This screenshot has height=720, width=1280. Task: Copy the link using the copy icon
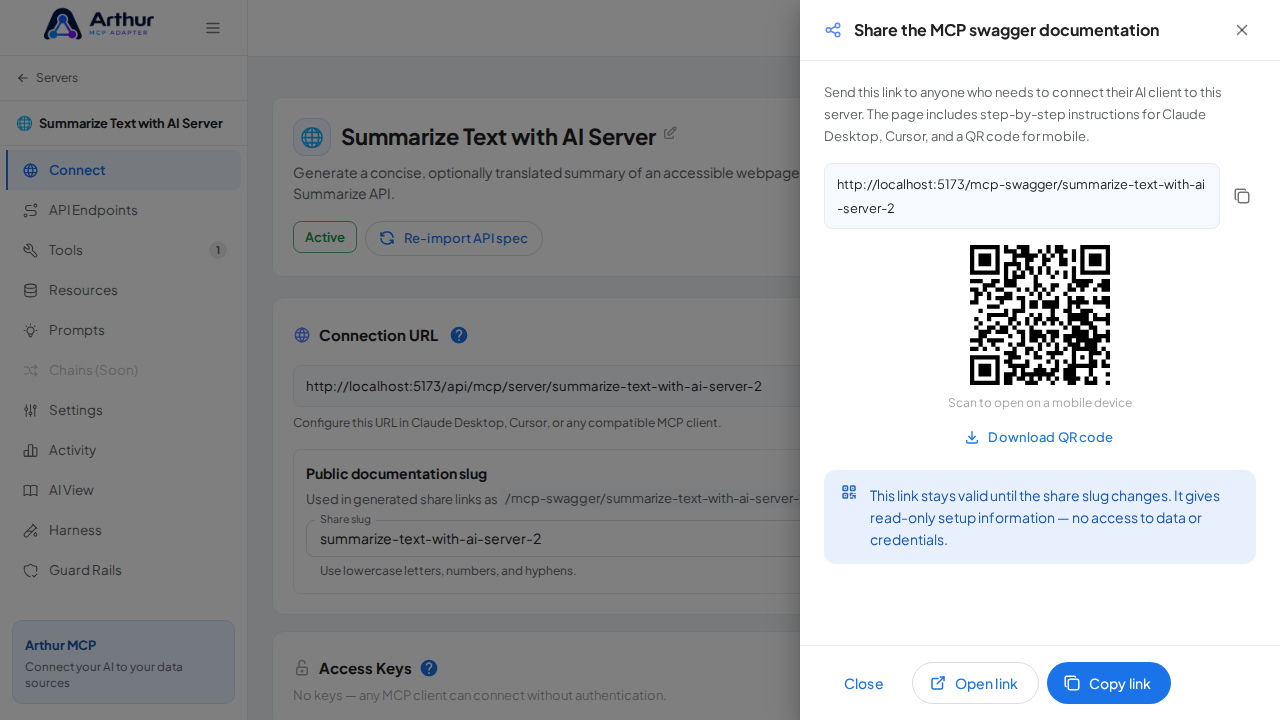[1242, 196]
